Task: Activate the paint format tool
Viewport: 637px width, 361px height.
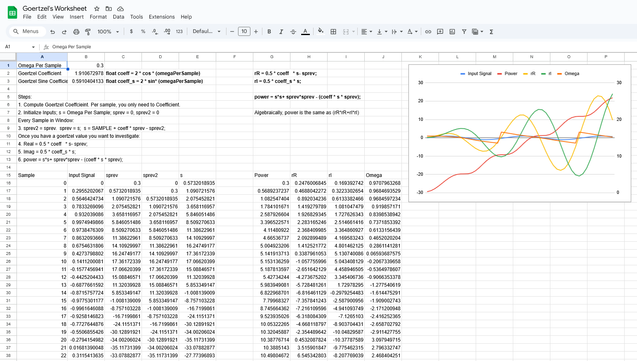Action: [88, 32]
